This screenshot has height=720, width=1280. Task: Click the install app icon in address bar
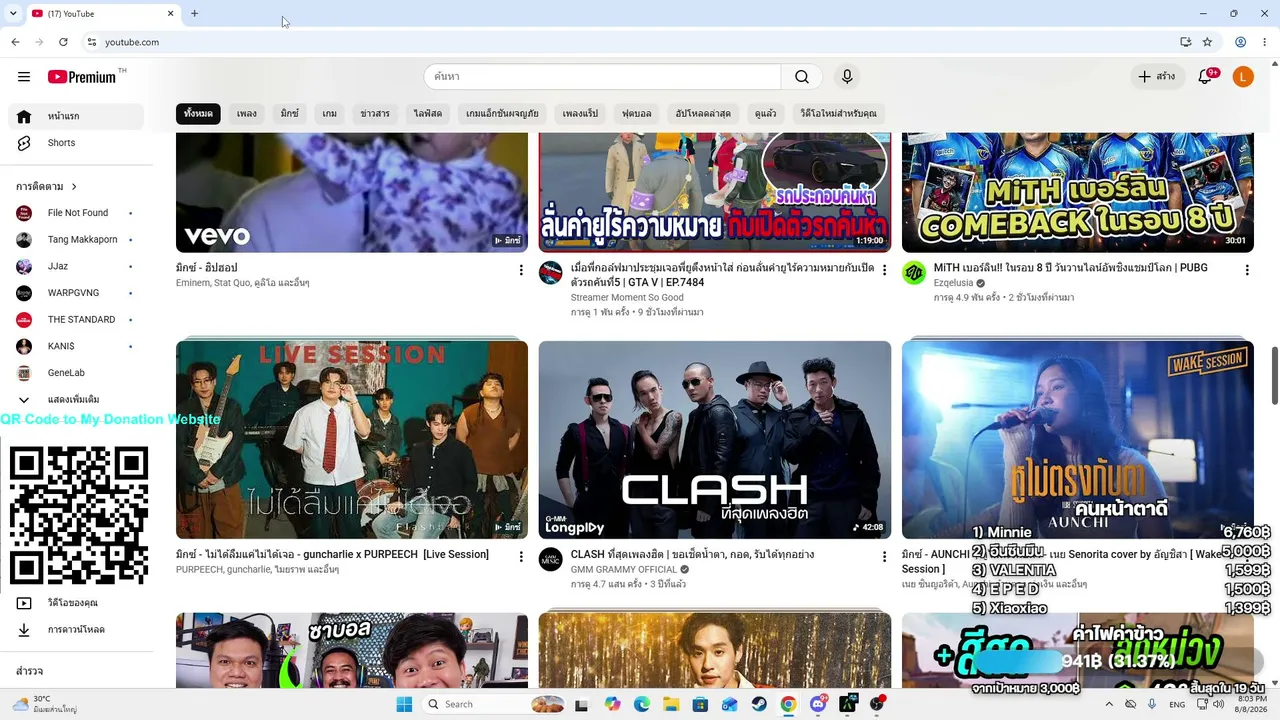point(1185,42)
